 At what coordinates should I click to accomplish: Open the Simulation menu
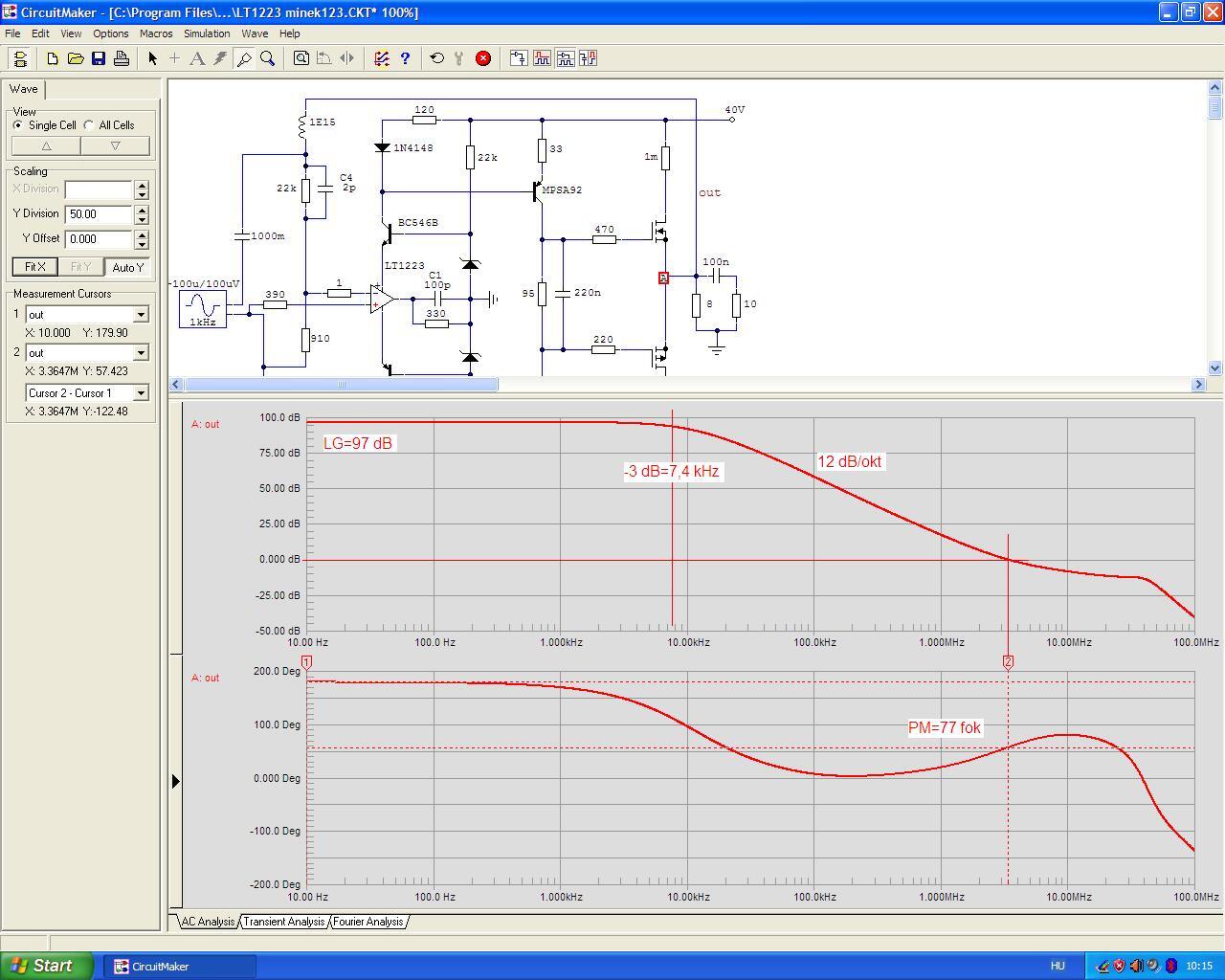click(x=207, y=33)
